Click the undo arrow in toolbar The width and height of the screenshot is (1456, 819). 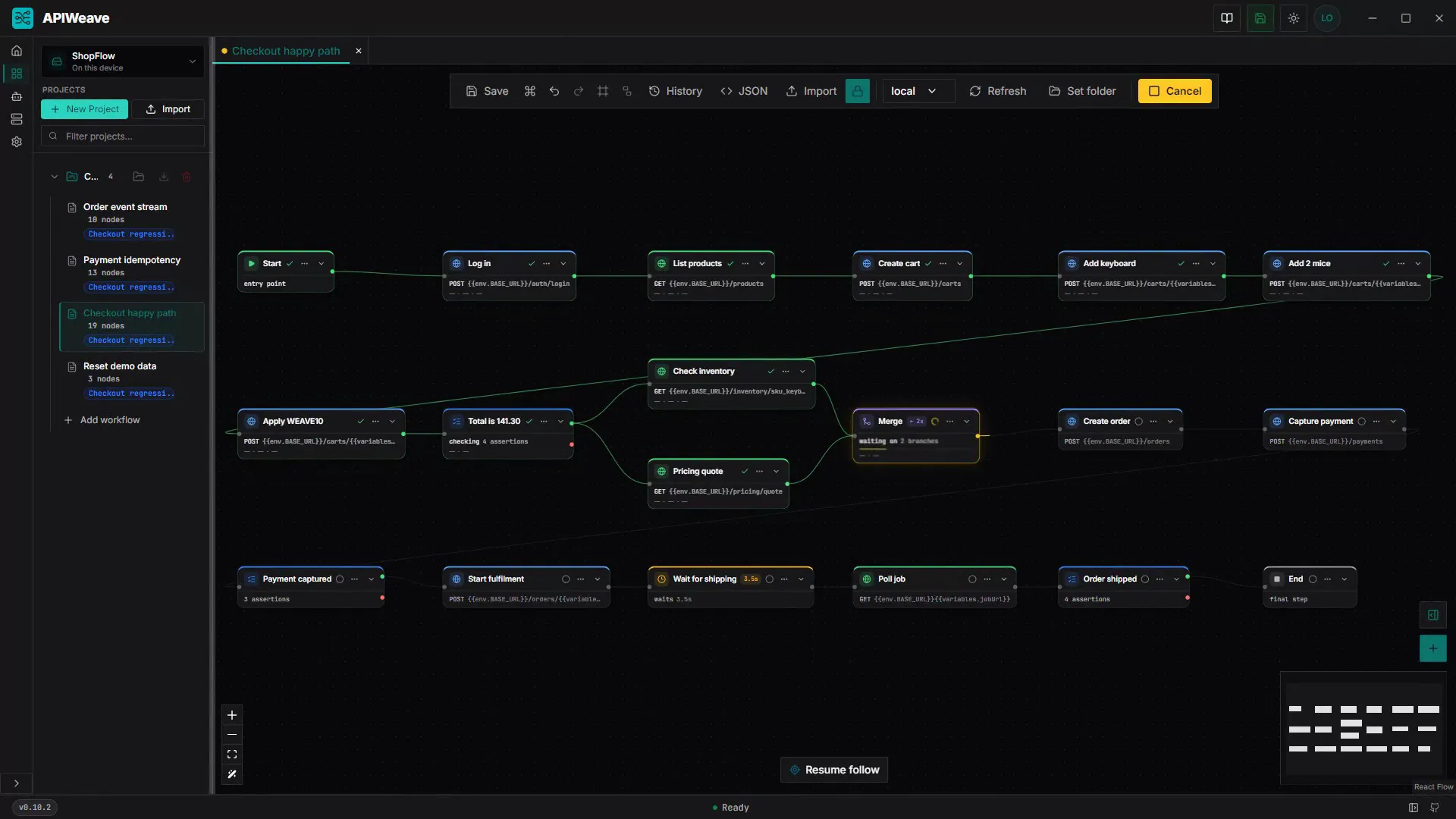coord(554,91)
